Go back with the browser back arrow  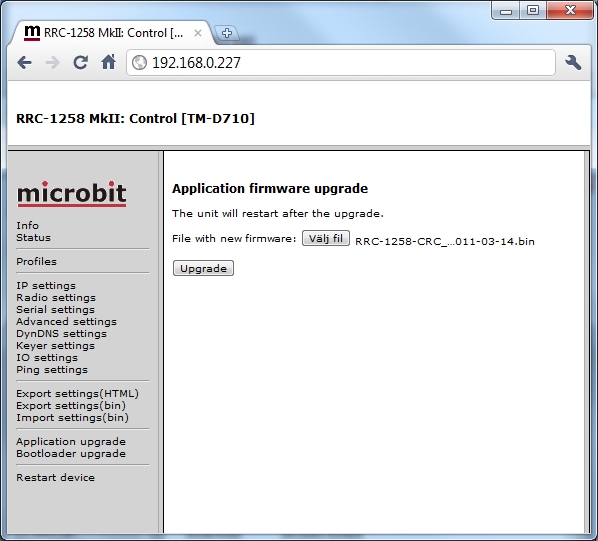[24, 63]
